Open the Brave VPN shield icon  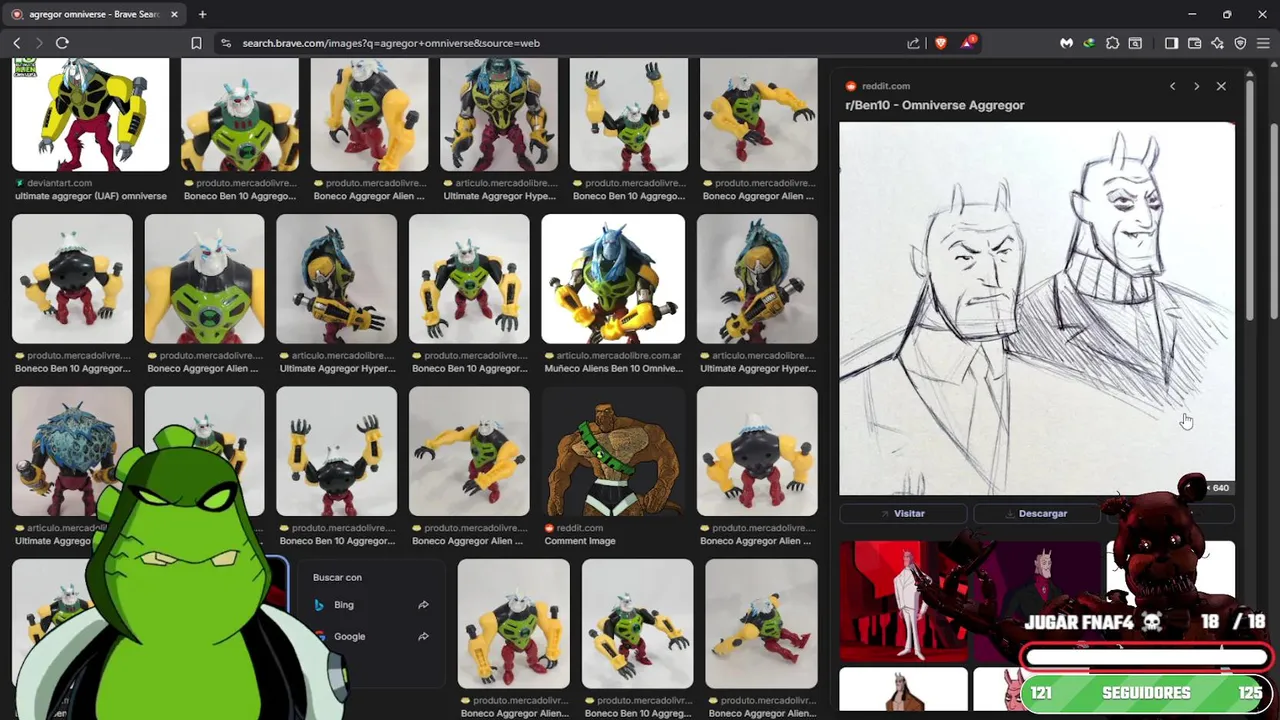(x=1240, y=43)
